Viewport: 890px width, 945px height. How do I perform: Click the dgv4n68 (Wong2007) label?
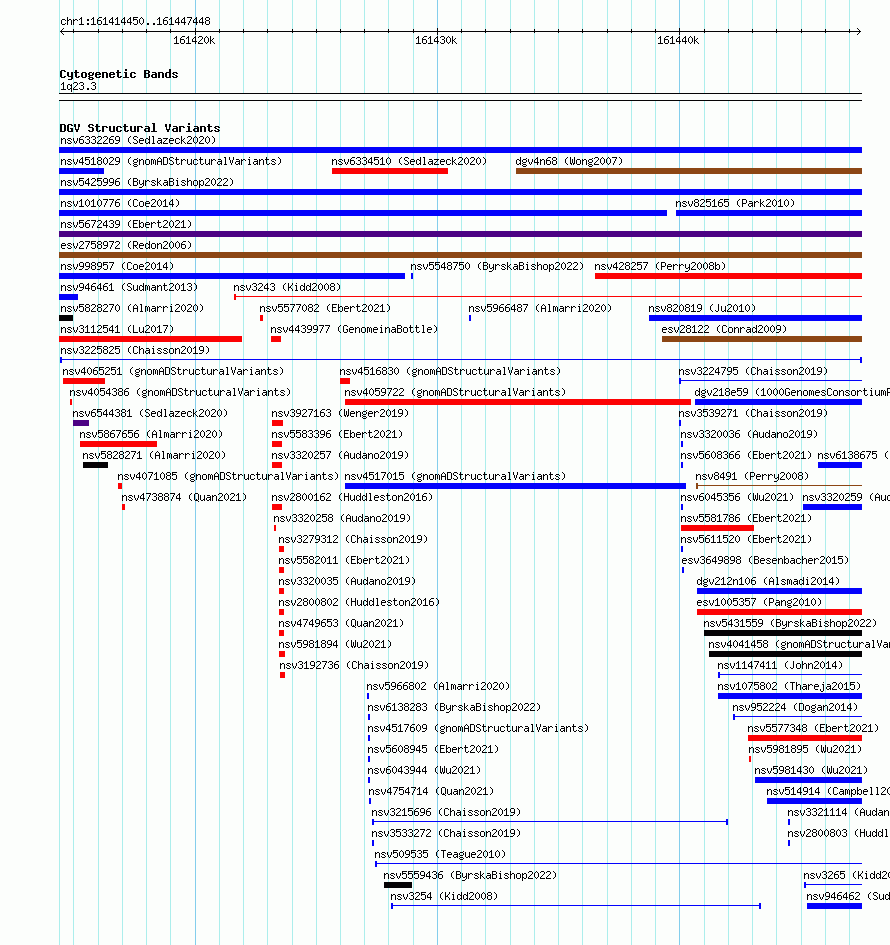tap(569, 162)
